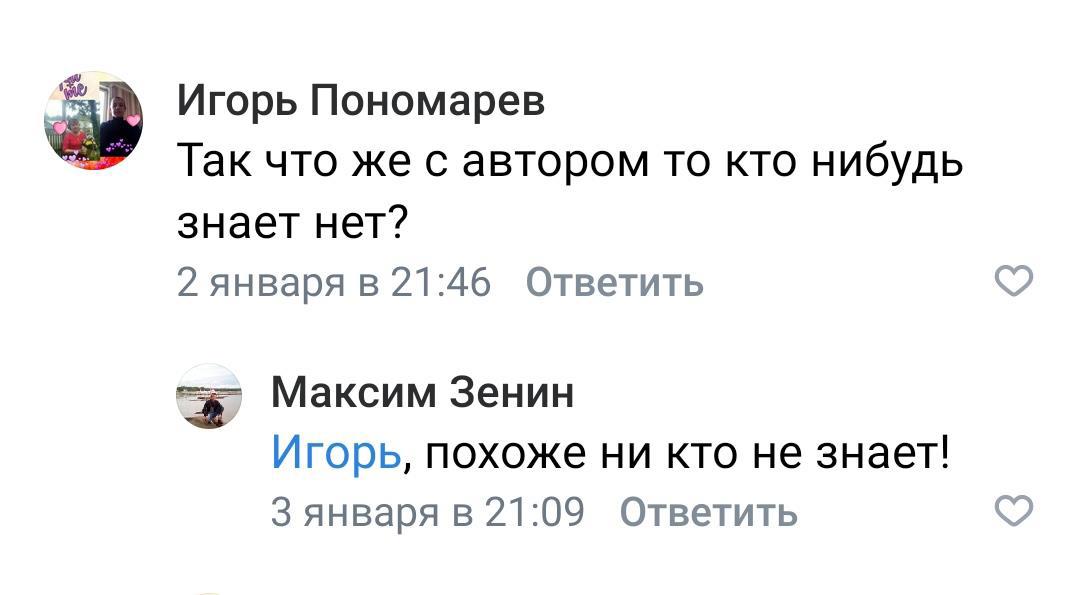Open Максим Зенин's avatar image

pyautogui.click(x=210, y=397)
